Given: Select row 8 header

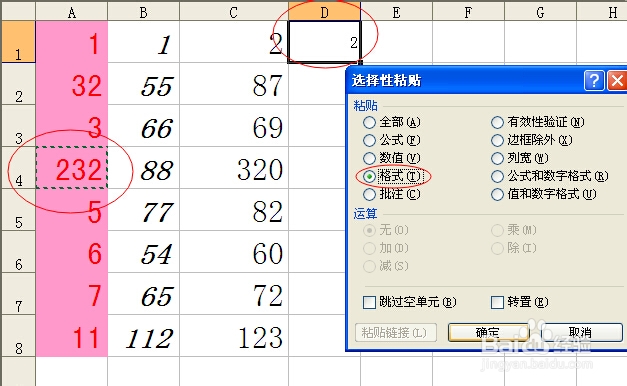Looking at the screenshot, I should (x=18, y=336).
